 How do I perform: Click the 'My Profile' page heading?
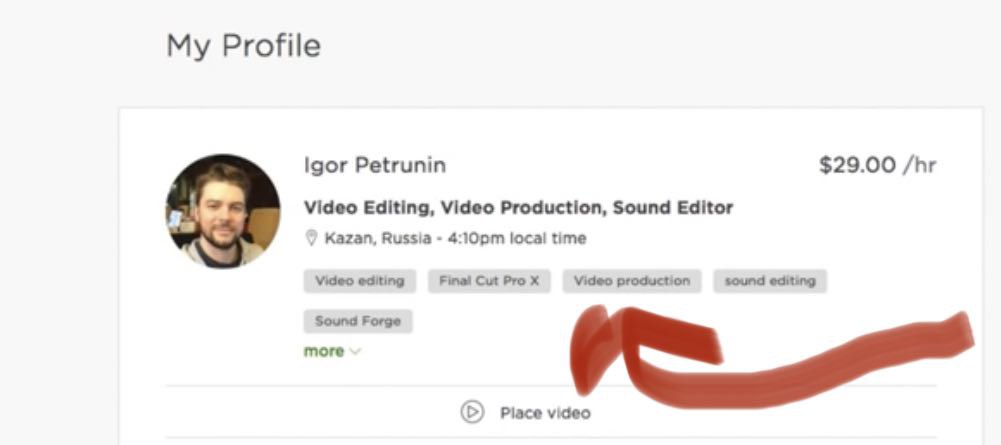pos(243,46)
